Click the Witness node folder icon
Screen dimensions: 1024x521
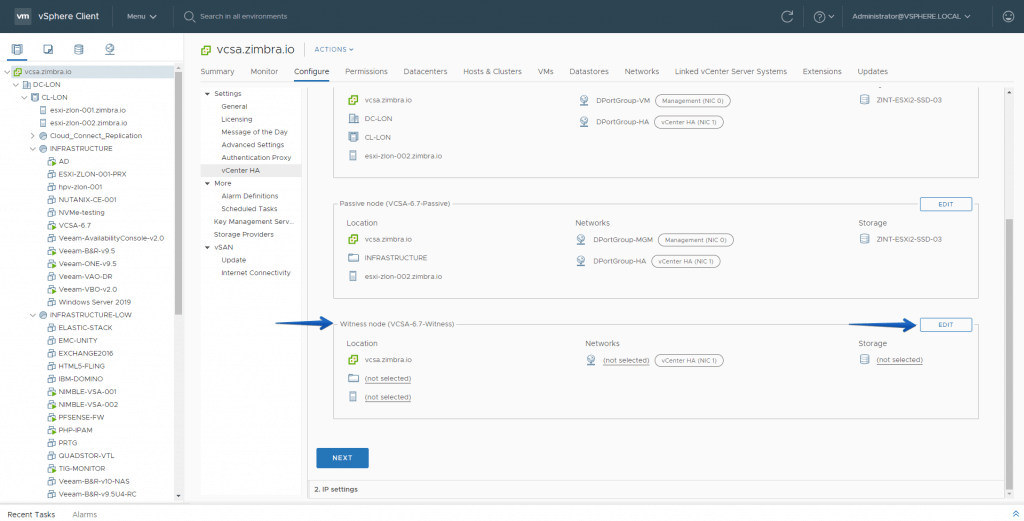(353, 378)
